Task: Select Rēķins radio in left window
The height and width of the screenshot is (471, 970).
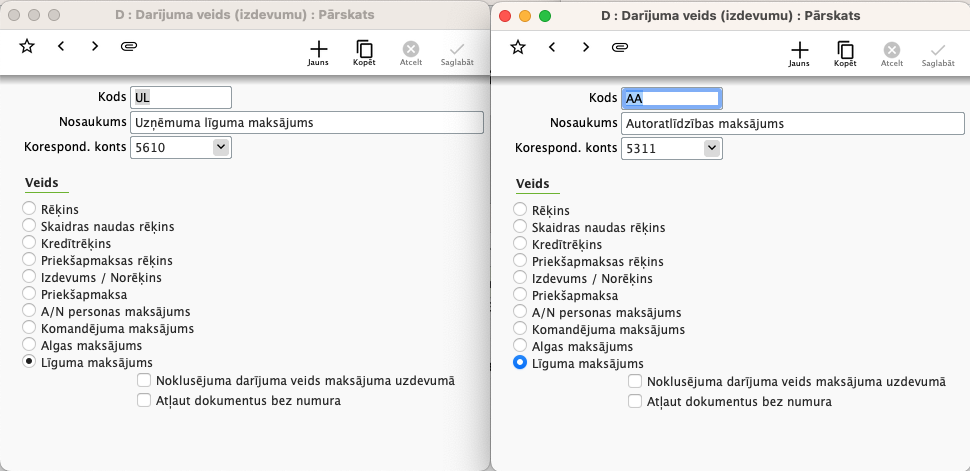Action: [28, 207]
